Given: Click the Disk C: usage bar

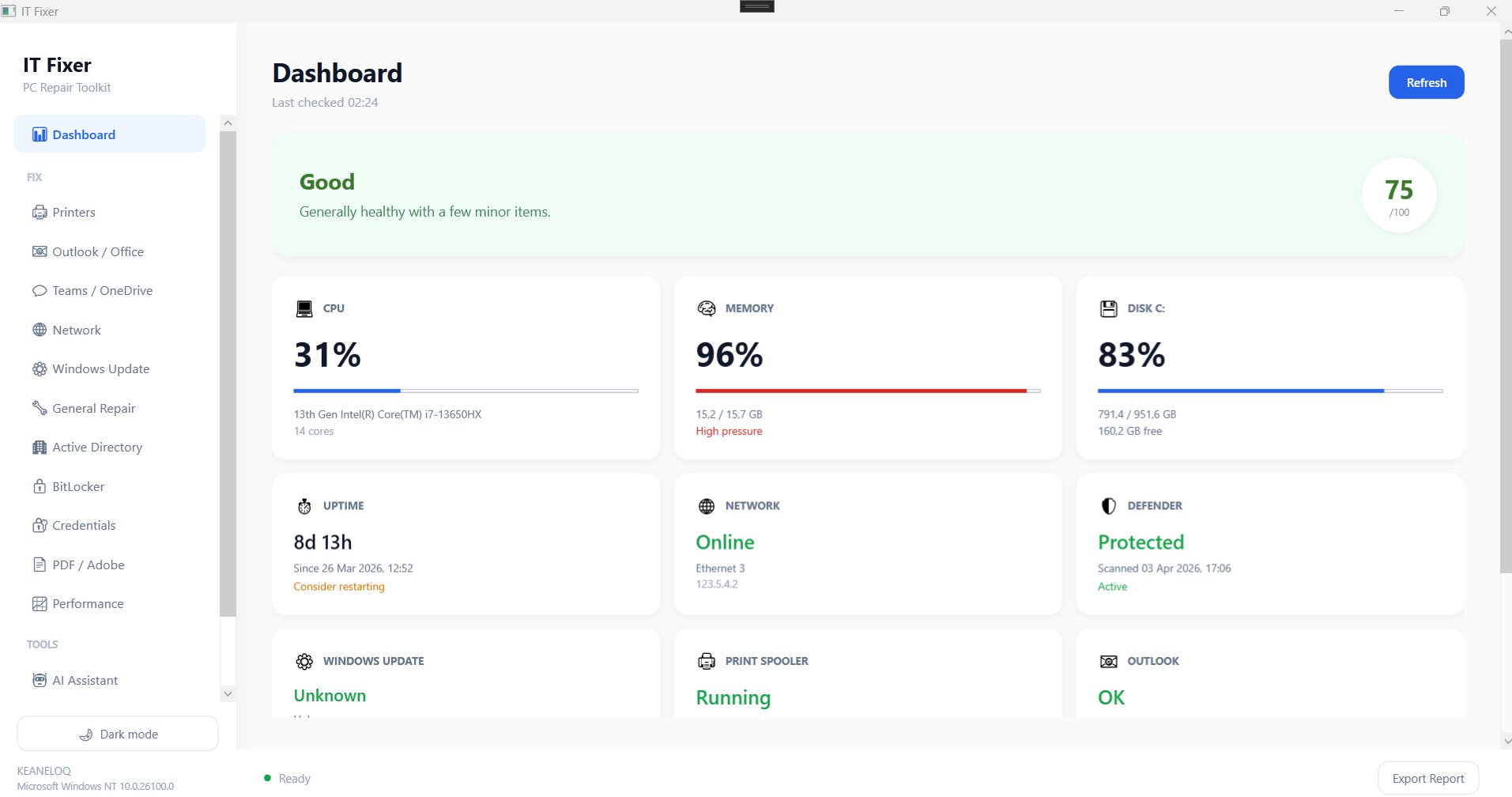Looking at the screenshot, I should tap(1269, 391).
